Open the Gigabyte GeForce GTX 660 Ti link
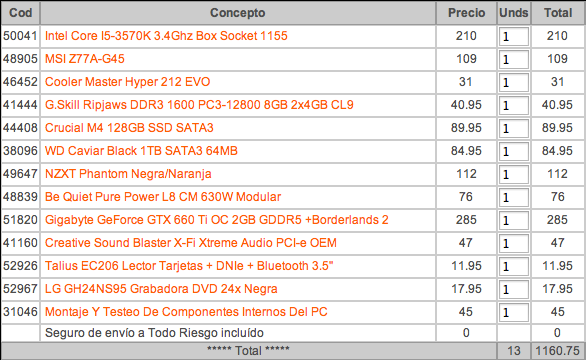Image resolution: width=586 pixels, height=360 pixels. 216,220
